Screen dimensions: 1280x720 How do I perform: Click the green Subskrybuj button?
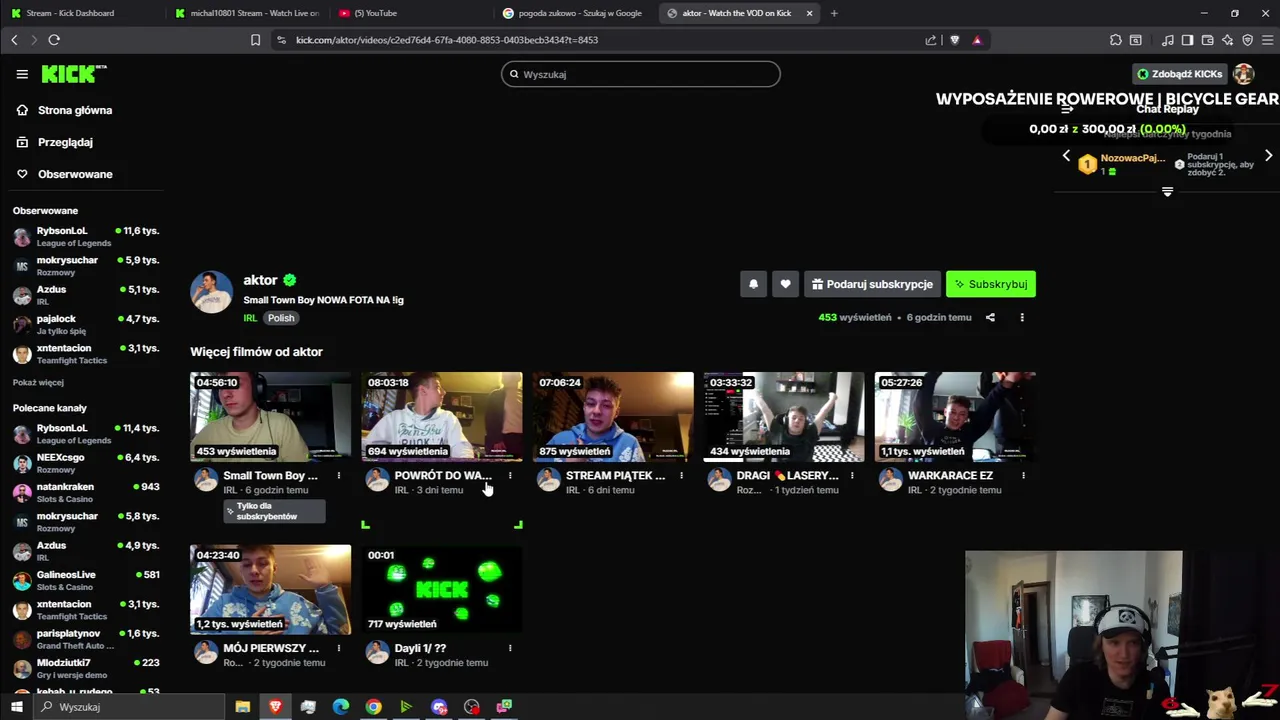pyautogui.click(x=991, y=284)
